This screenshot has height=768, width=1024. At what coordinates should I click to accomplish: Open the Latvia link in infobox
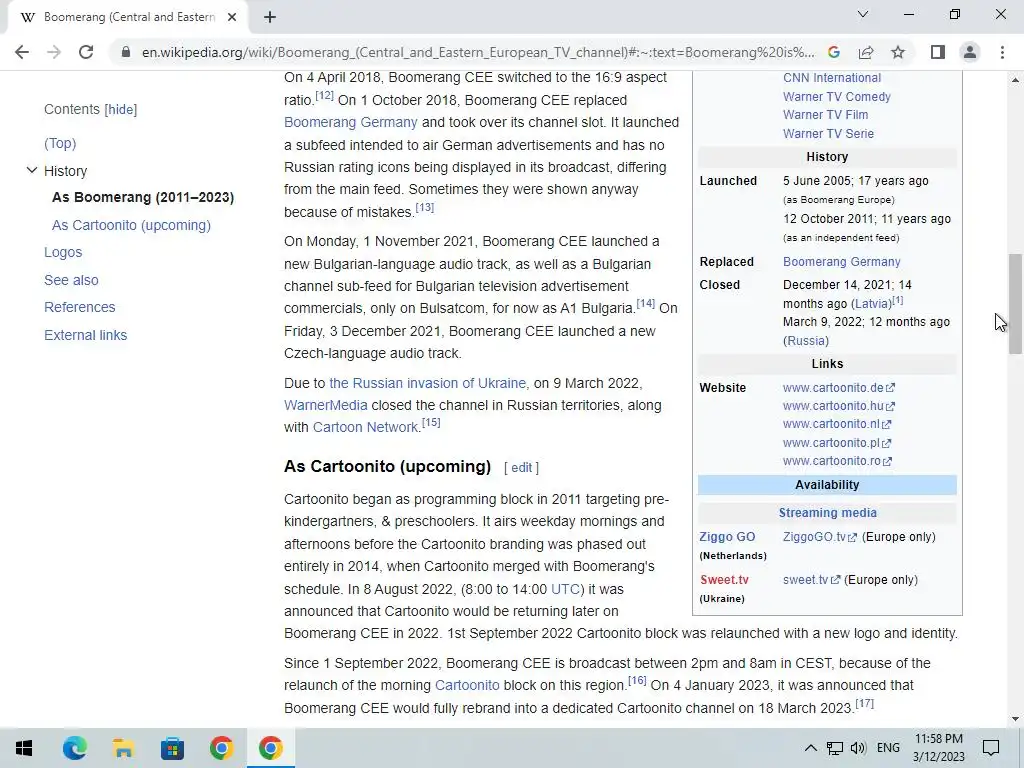click(x=871, y=304)
